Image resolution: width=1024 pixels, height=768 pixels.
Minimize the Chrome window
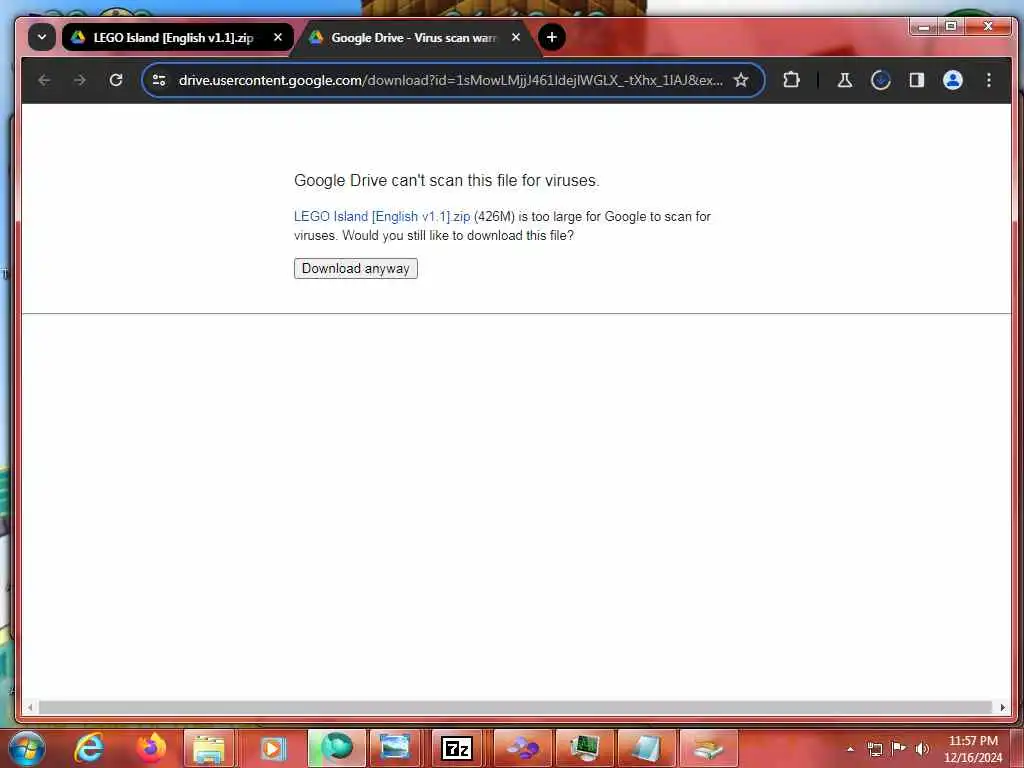[x=923, y=27]
